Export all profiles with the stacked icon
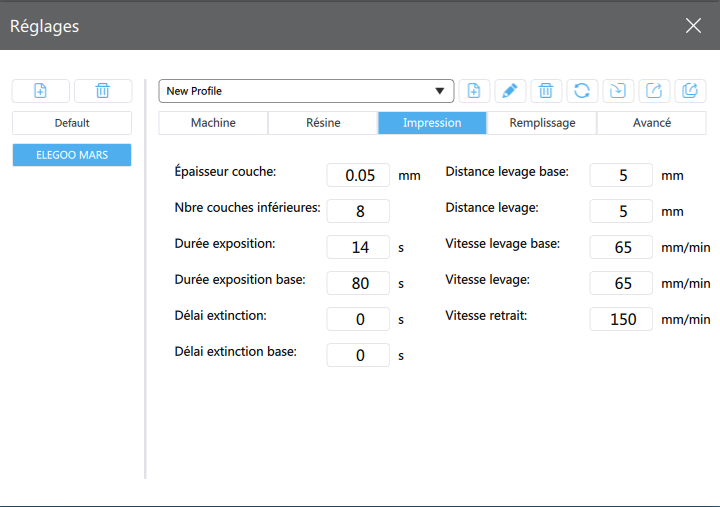The height and width of the screenshot is (507, 720). pos(690,90)
